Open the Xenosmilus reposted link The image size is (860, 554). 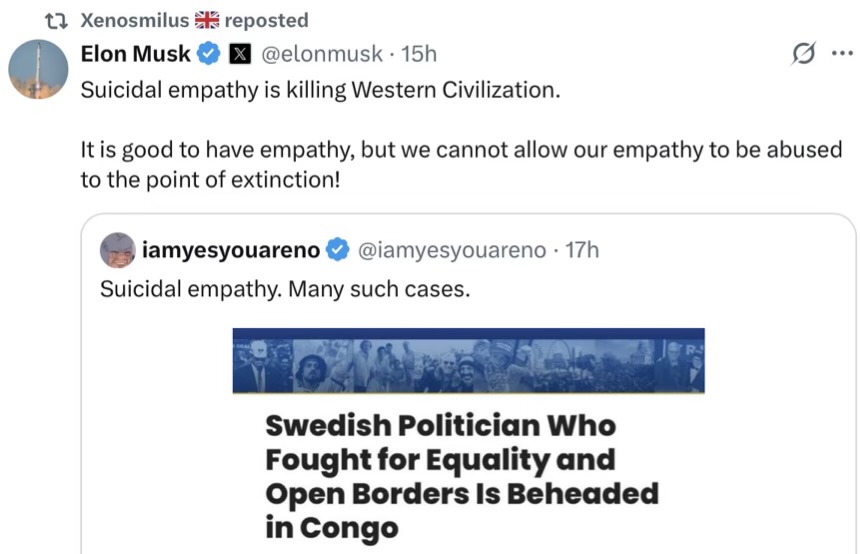click(193, 20)
